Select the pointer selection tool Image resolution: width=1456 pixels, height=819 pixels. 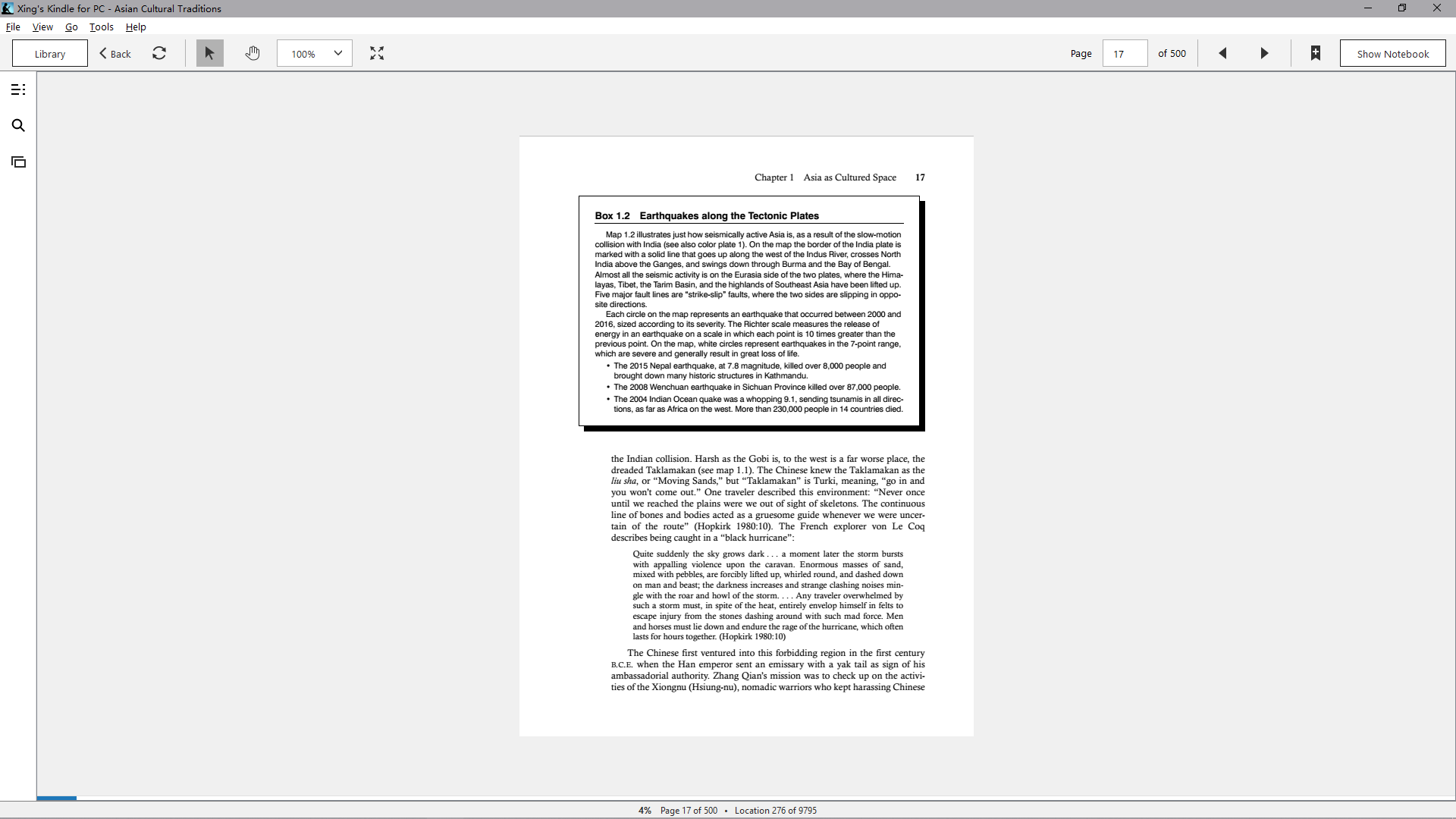[210, 53]
